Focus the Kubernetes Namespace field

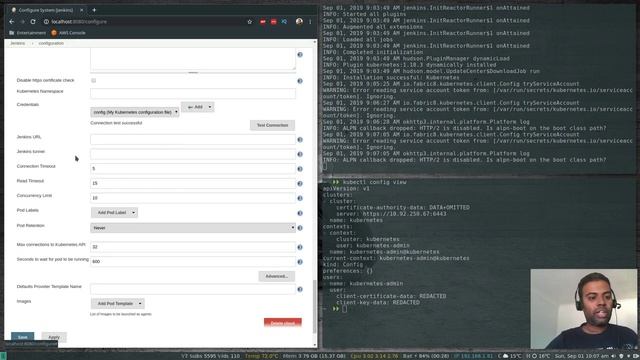point(193,93)
